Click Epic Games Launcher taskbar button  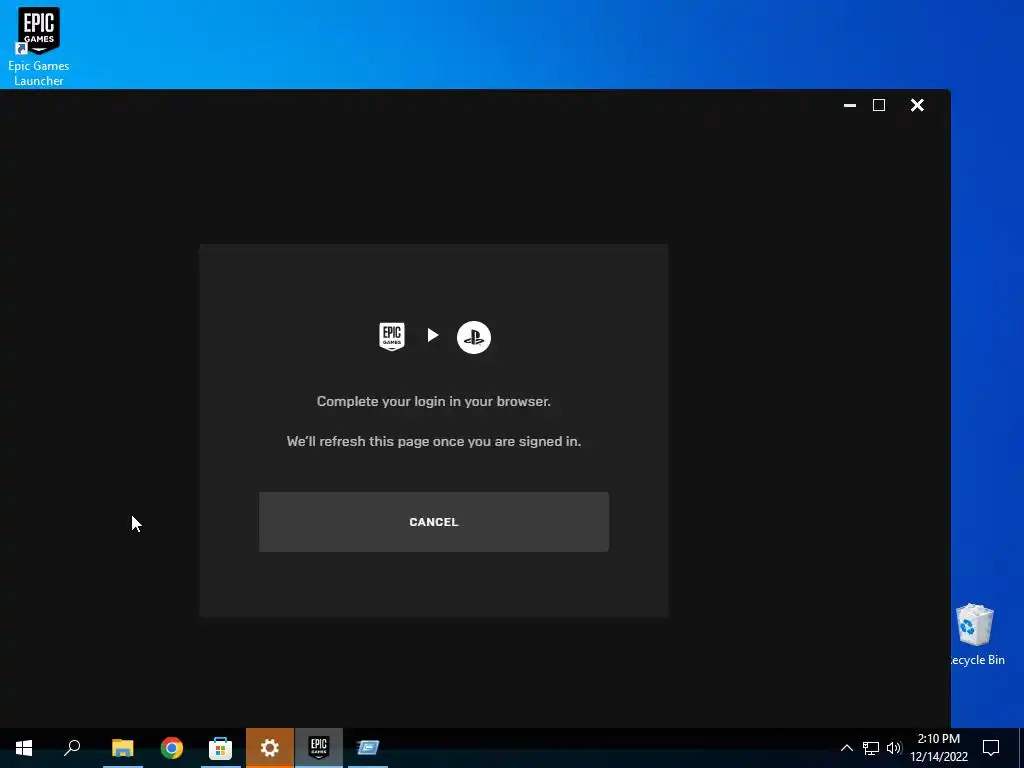(319, 748)
